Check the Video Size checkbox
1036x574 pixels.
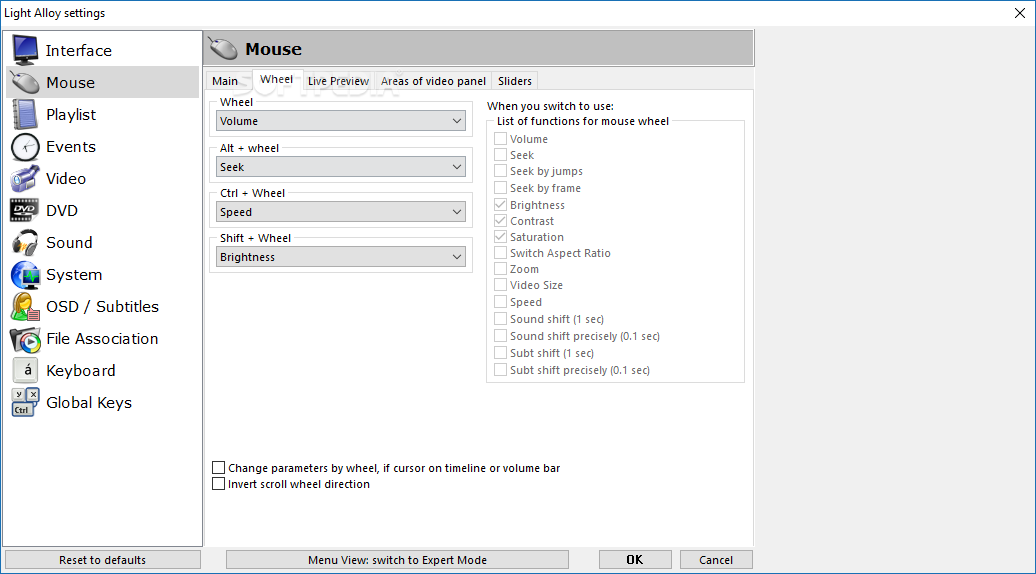click(500, 285)
